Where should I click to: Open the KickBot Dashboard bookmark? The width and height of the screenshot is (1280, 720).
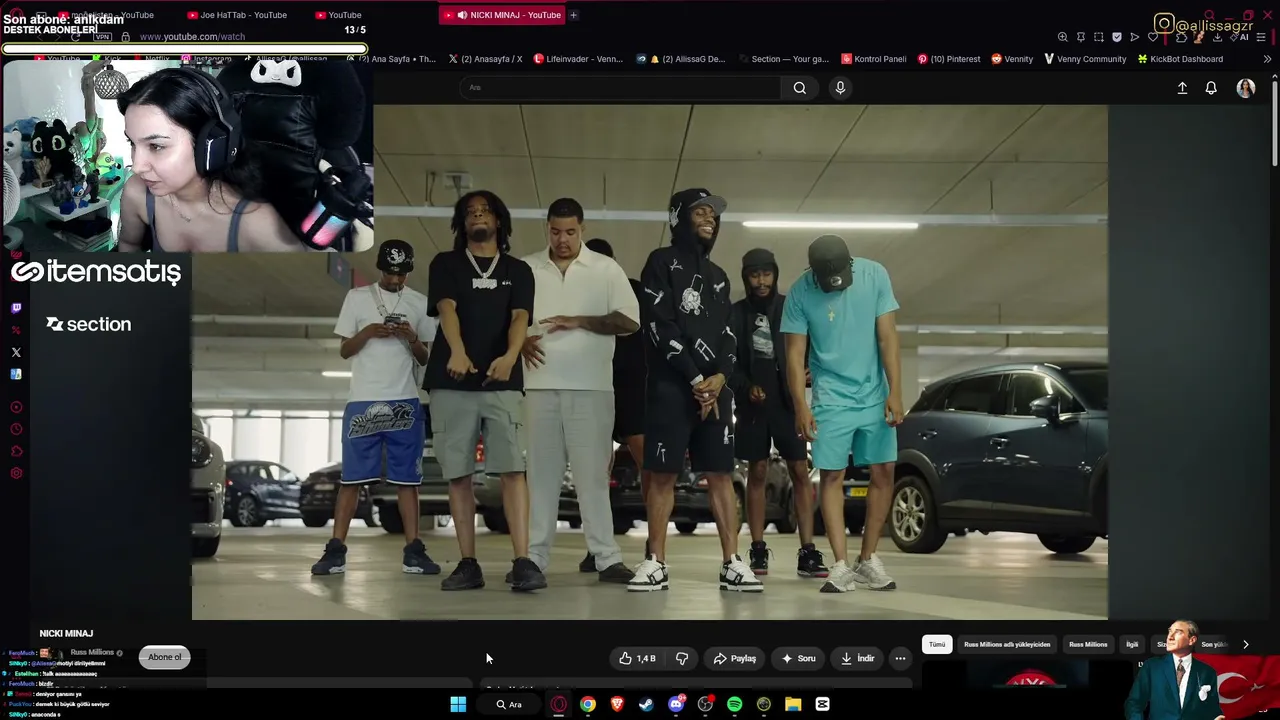pos(1180,59)
